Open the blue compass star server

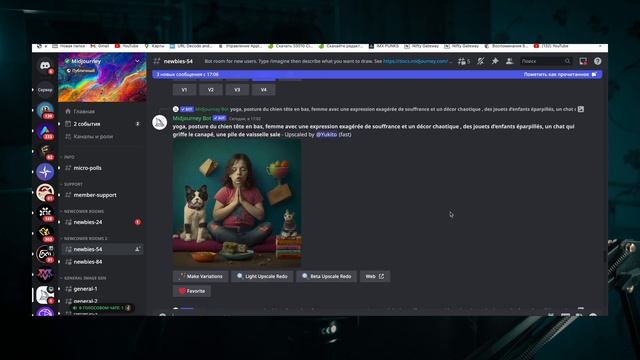click(x=45, y=172)
